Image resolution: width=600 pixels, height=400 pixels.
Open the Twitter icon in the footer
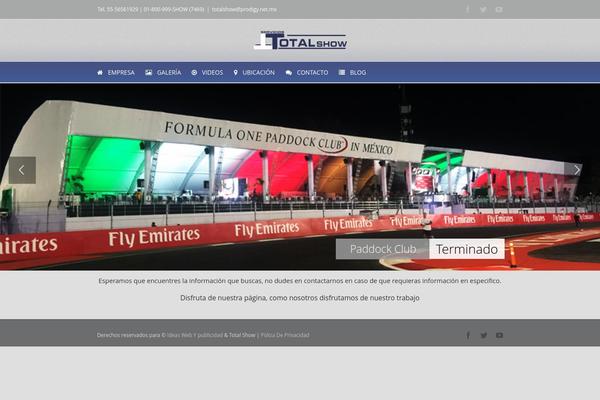pyautogui.click(x=484, y=335)
